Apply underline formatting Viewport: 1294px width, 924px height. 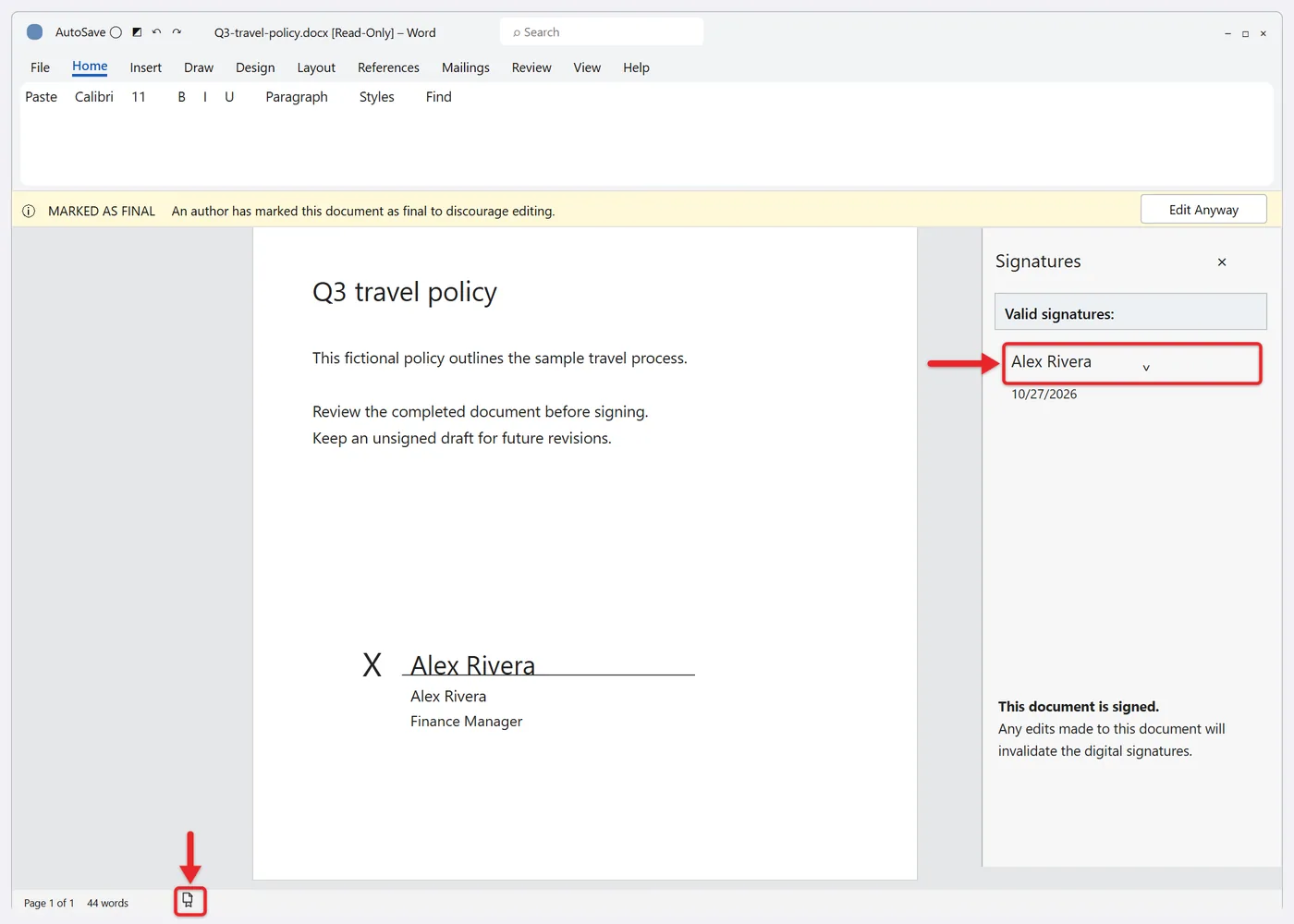229,97
